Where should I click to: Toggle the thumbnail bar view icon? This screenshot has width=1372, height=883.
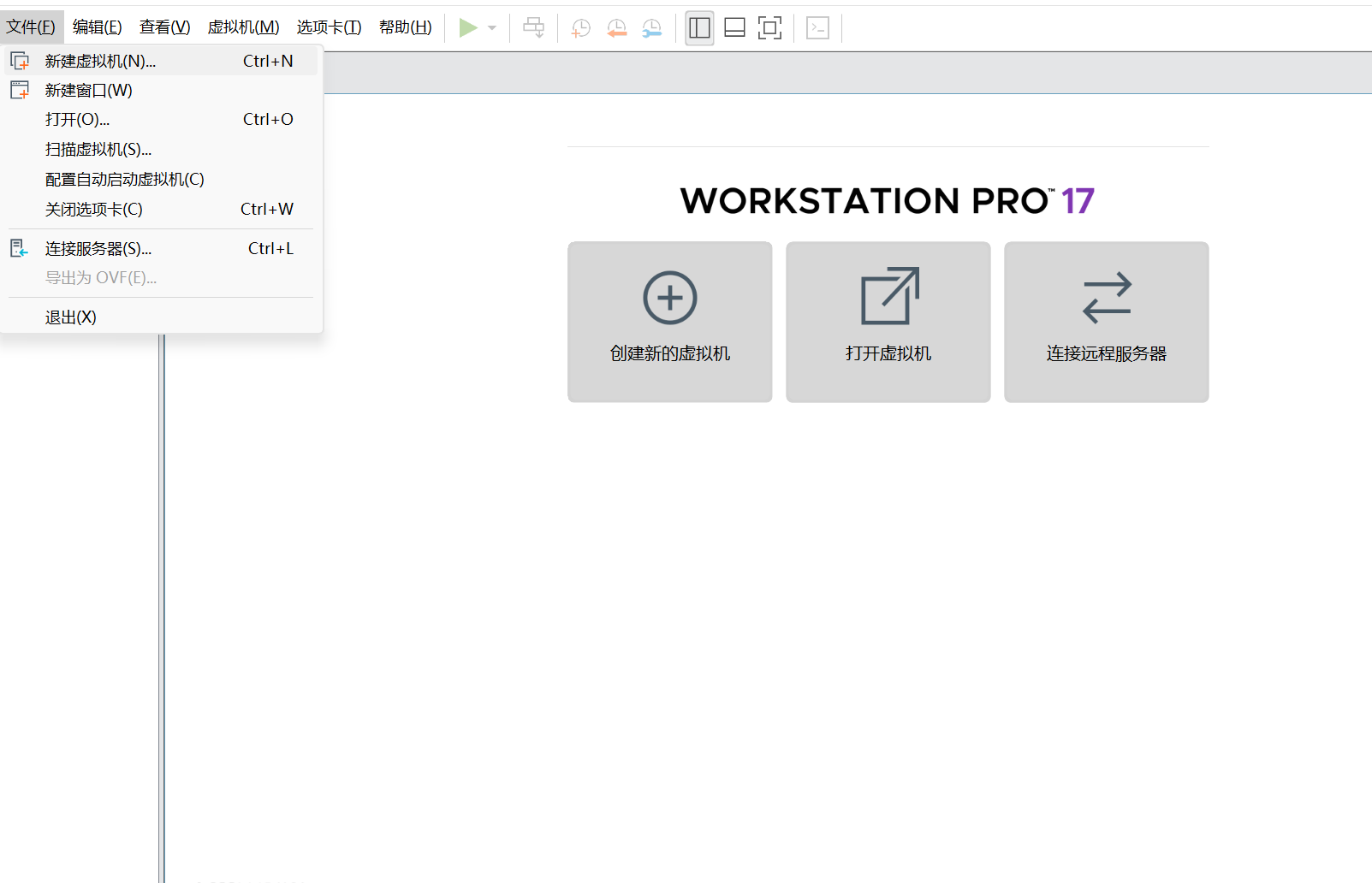pos(734,28)
